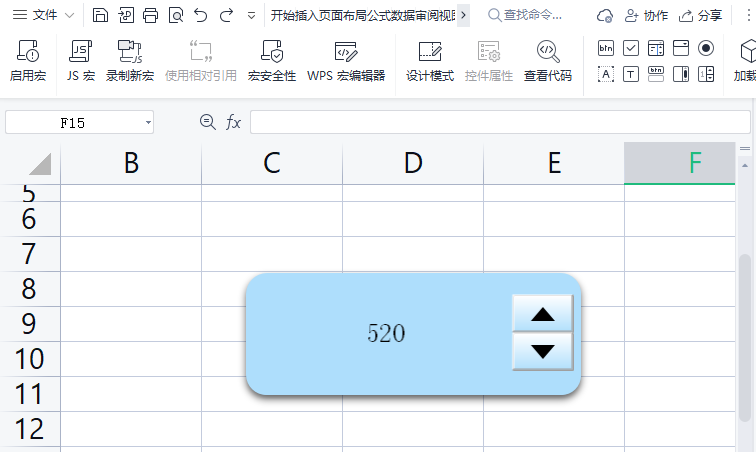
Task: Expand the arrow next to 文件
Action: (x=69, y=15)
